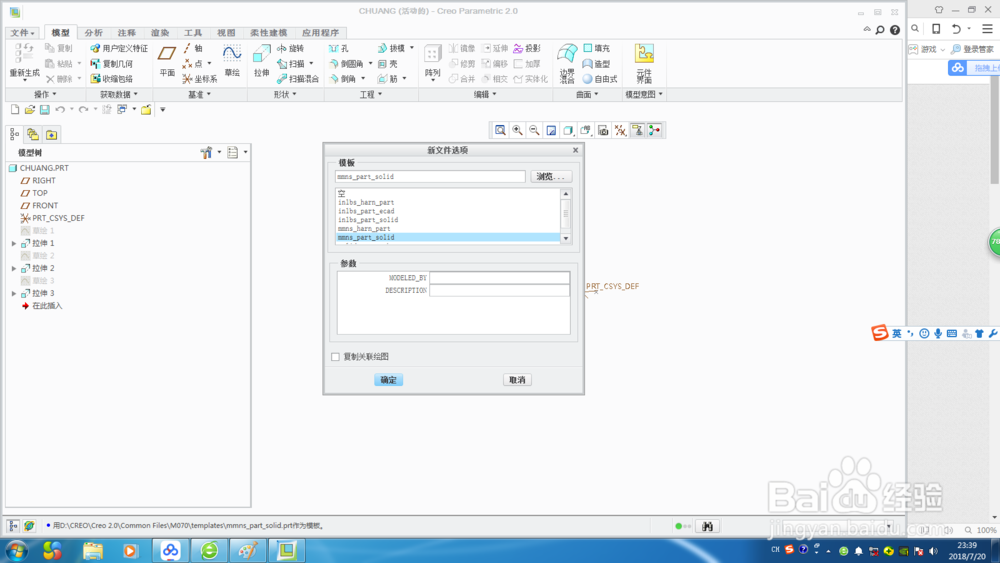
Task: Toggle spin center display in graphics toolbar
Action: (654, 131)
